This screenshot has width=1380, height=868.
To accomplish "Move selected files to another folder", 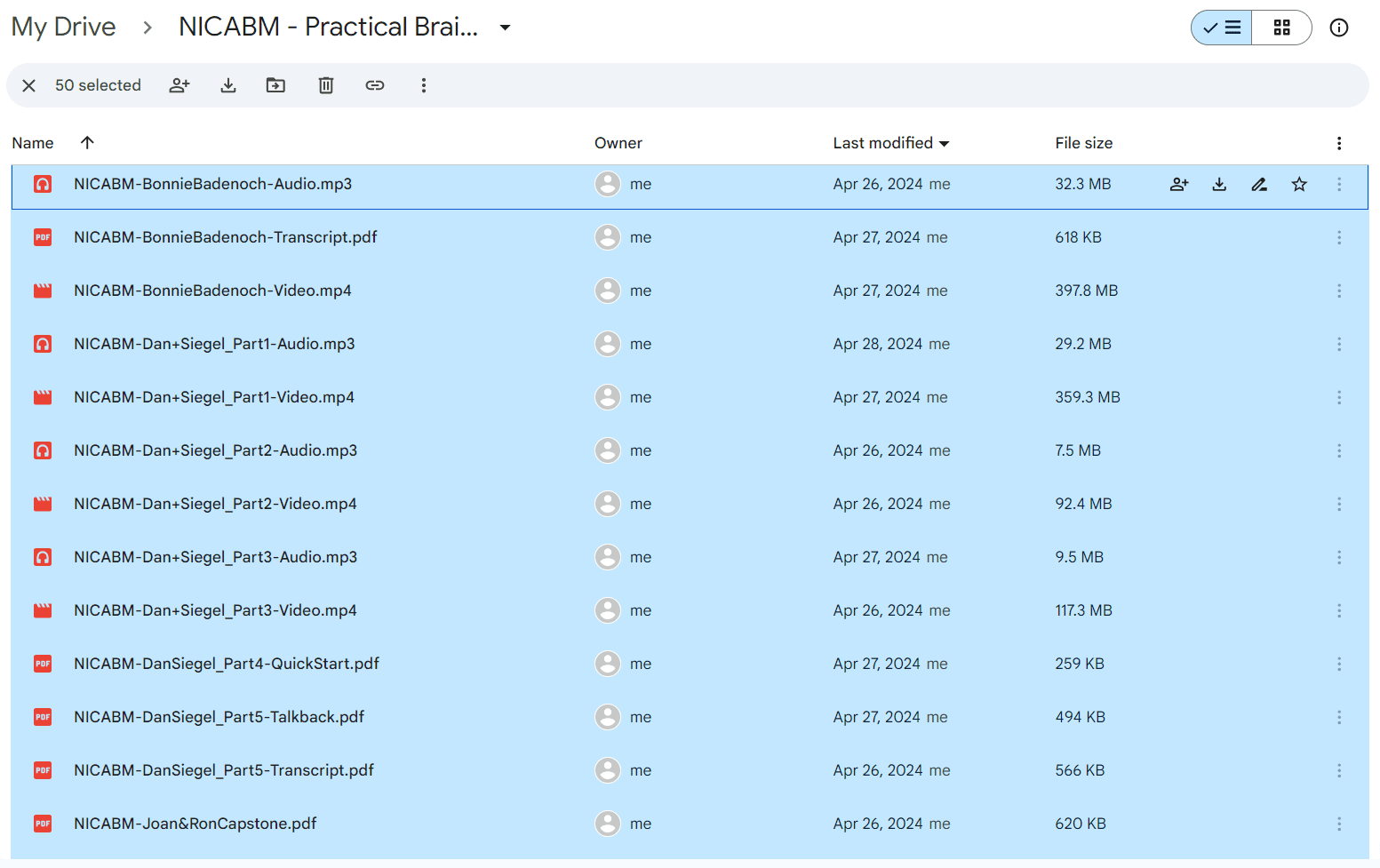I will click(x=276, y=85).
